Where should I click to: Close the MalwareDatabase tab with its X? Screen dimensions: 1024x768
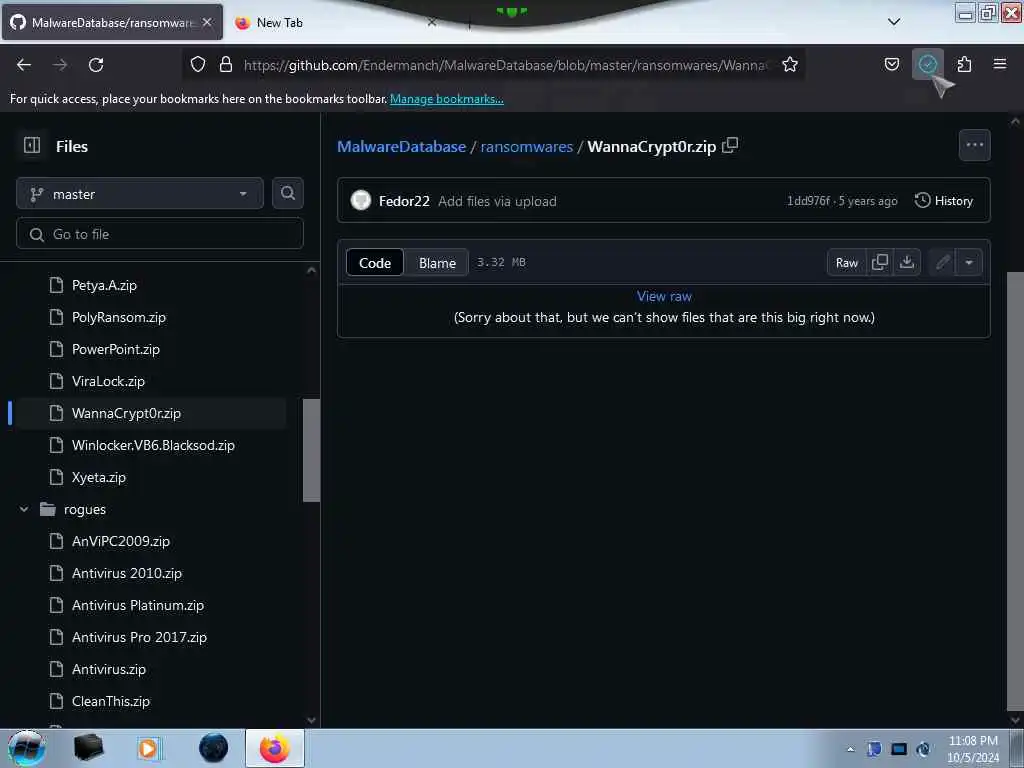tap(207, 22)
